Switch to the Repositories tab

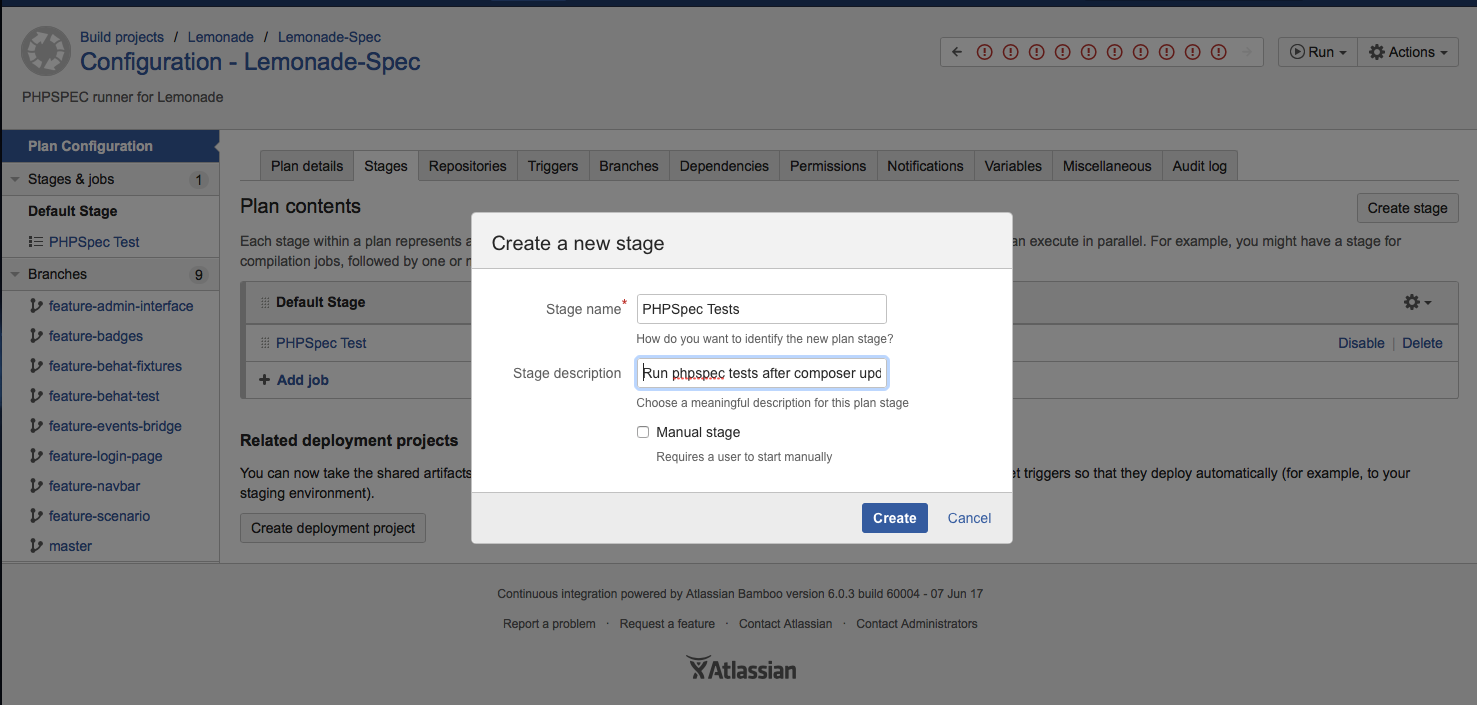click(x=468, y=166)
